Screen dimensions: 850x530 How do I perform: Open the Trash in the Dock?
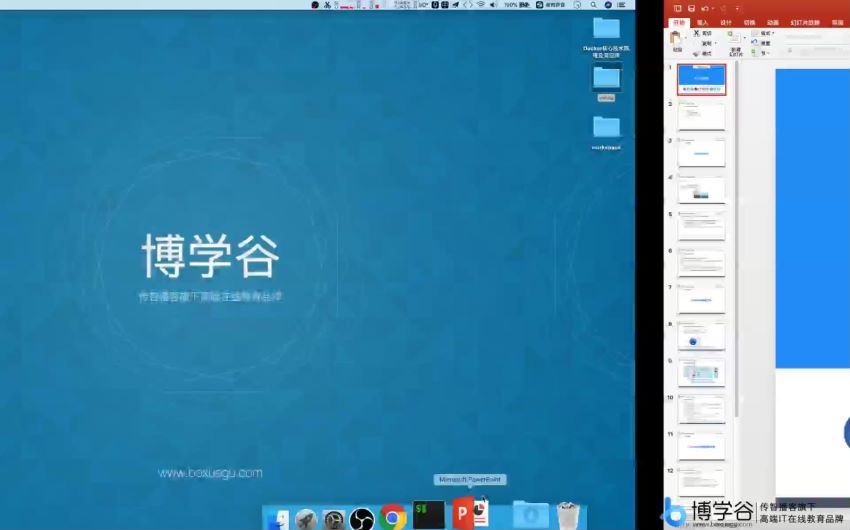coord(568,515)
